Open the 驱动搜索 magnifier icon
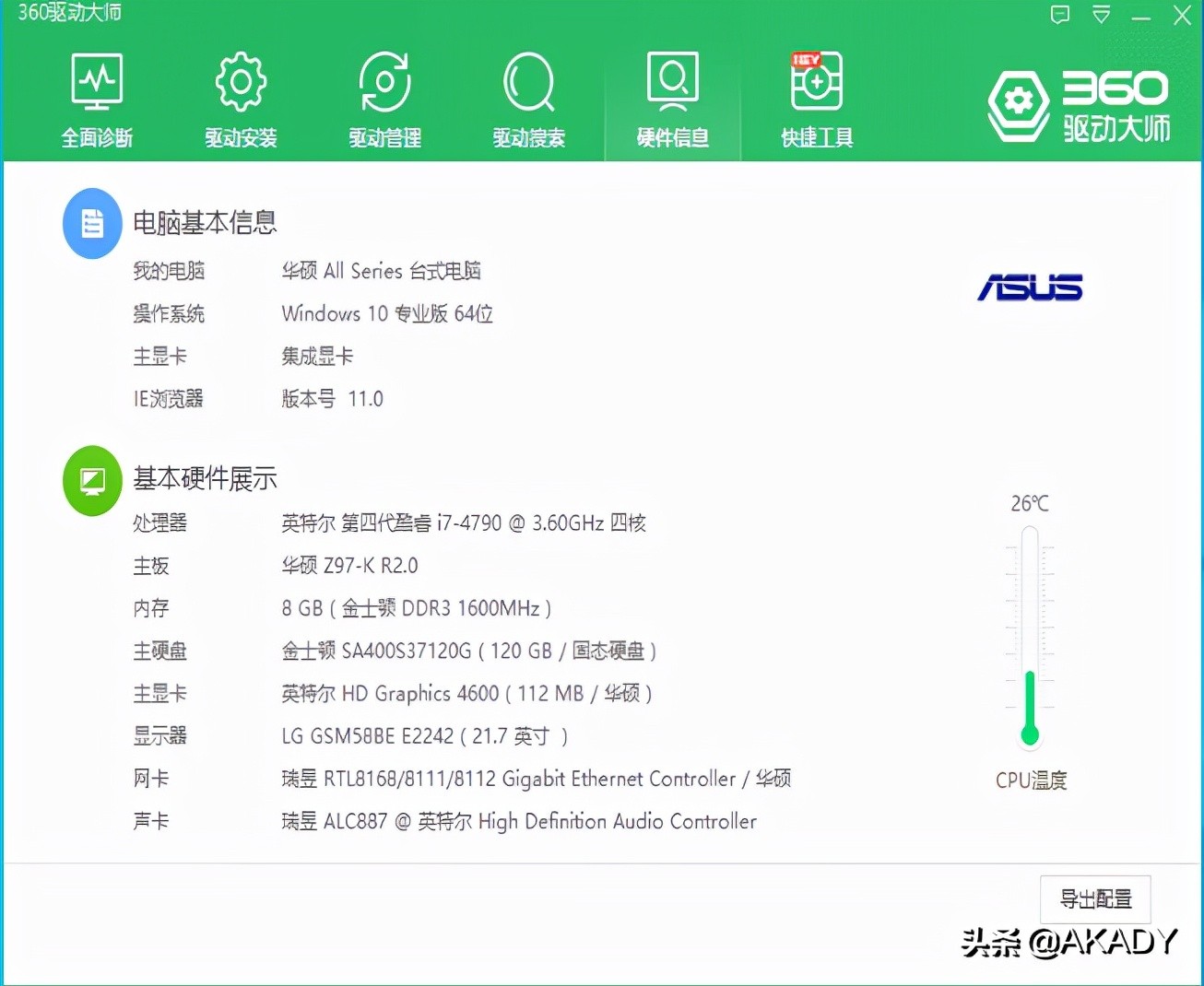Viewport: 1204px width, 986px height. point(527,81)
